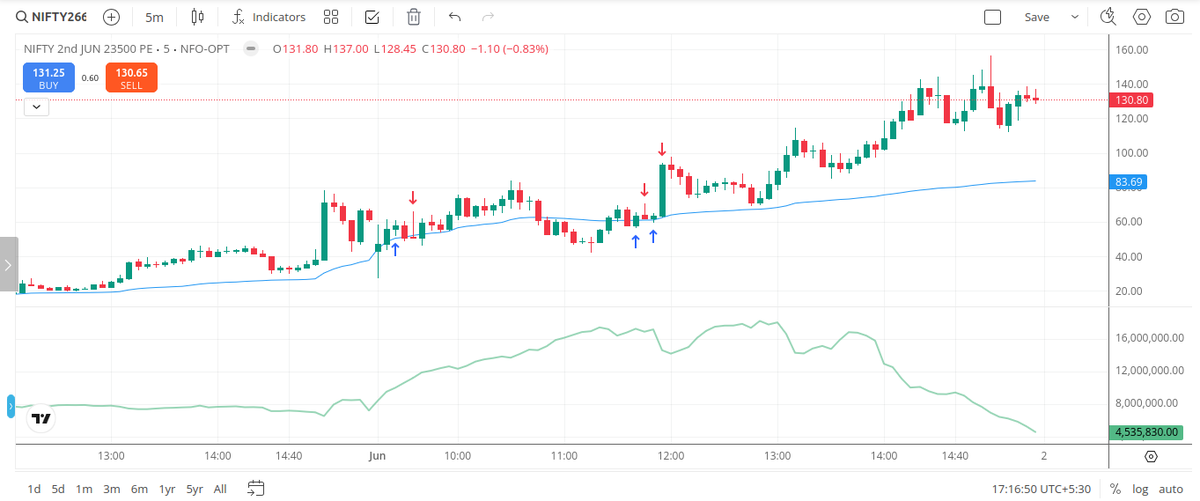Open the Indicators dialog

pyautogui.click(x=269, y=17)
